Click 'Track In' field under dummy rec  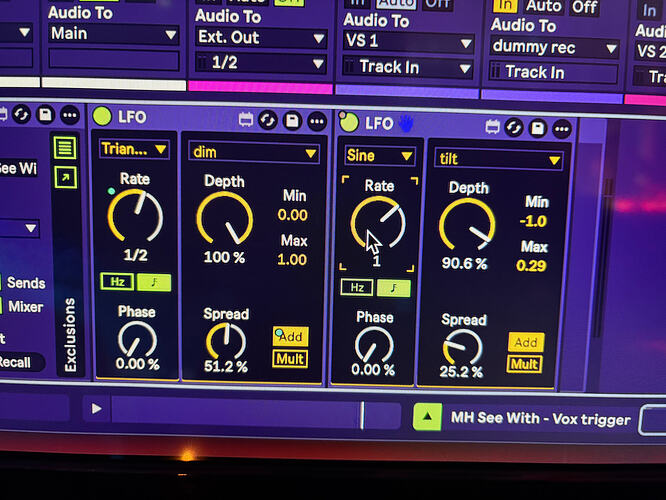pyautogui.click(x=553, y=73)
